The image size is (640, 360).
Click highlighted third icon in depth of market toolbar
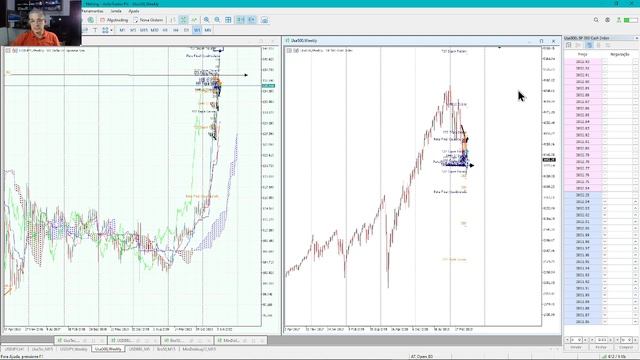pyautogui.click(x=589, y=45)
